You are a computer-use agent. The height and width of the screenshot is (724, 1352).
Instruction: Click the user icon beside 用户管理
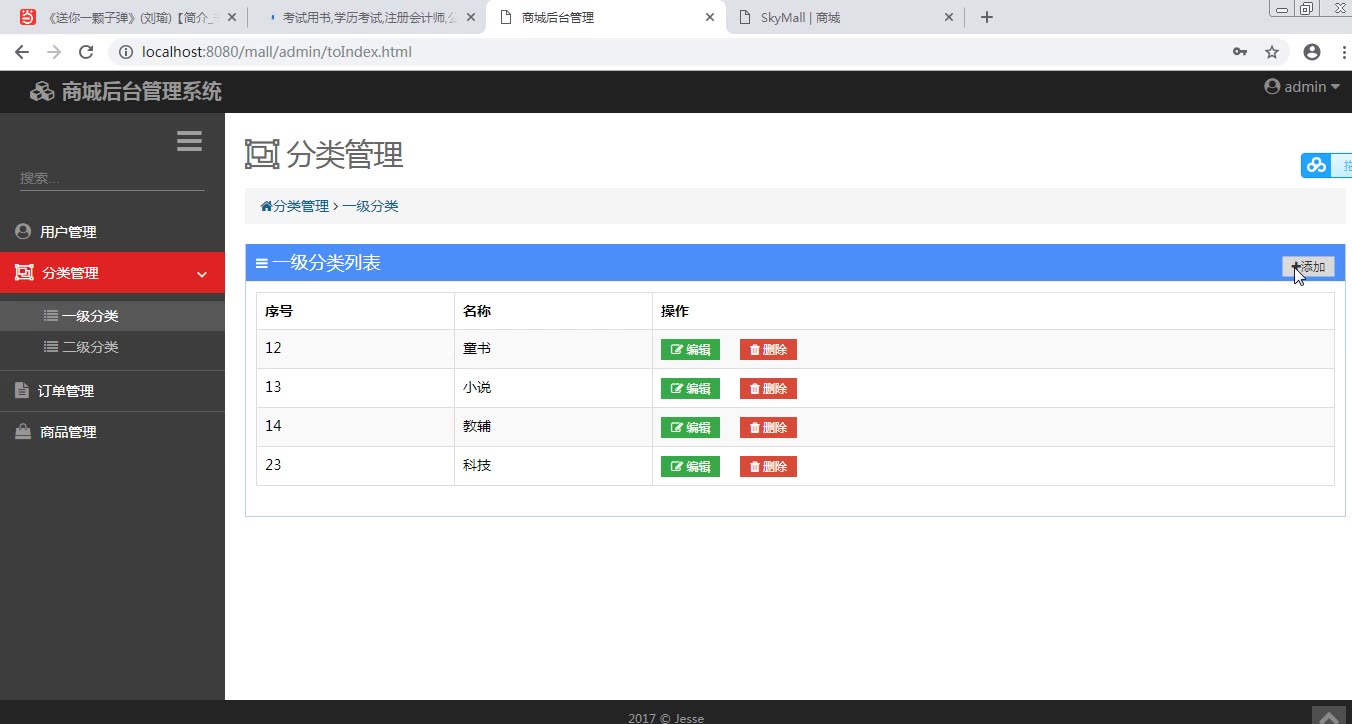(23, 231)
